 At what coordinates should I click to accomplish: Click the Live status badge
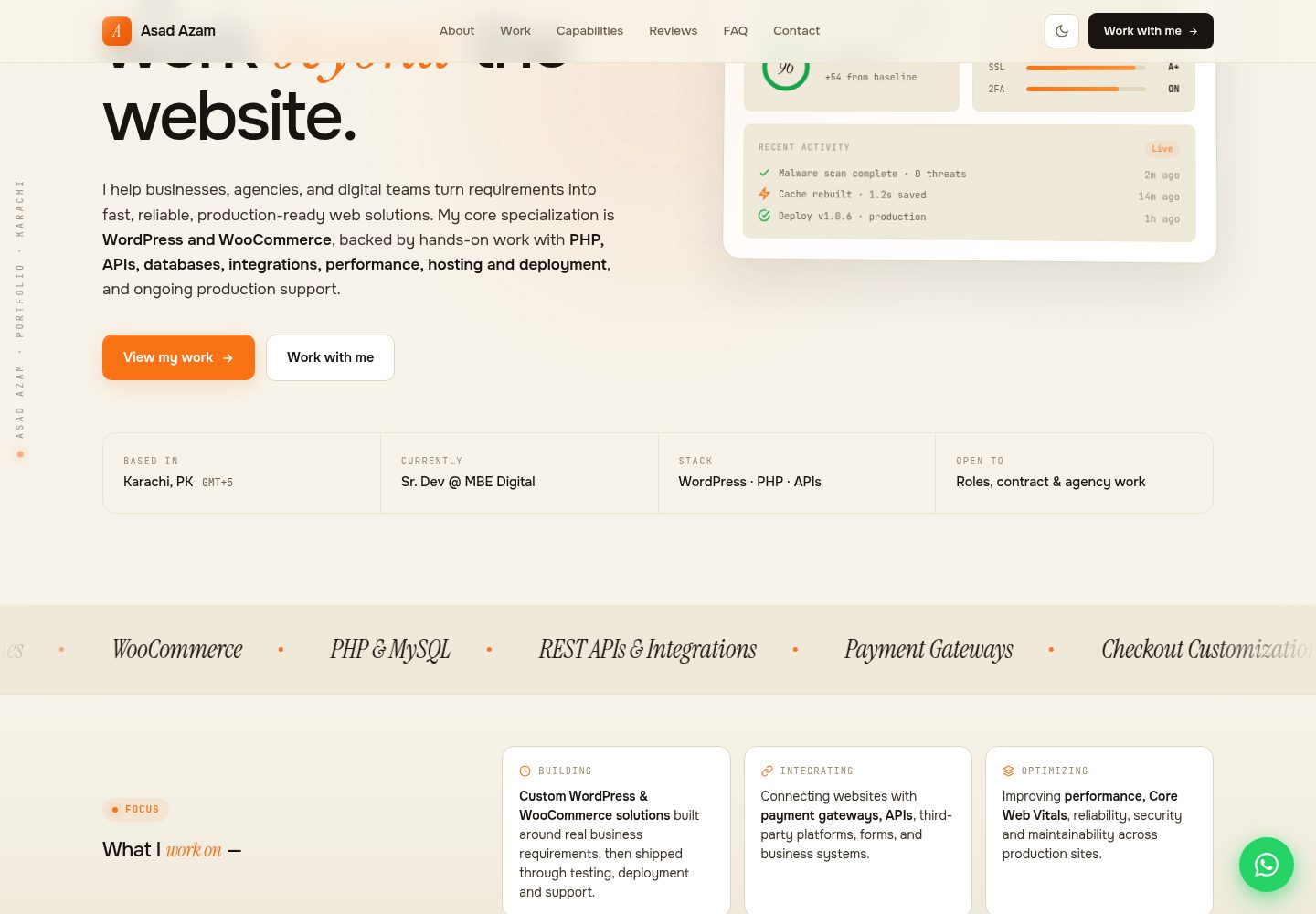click(x=1162, y=149)
